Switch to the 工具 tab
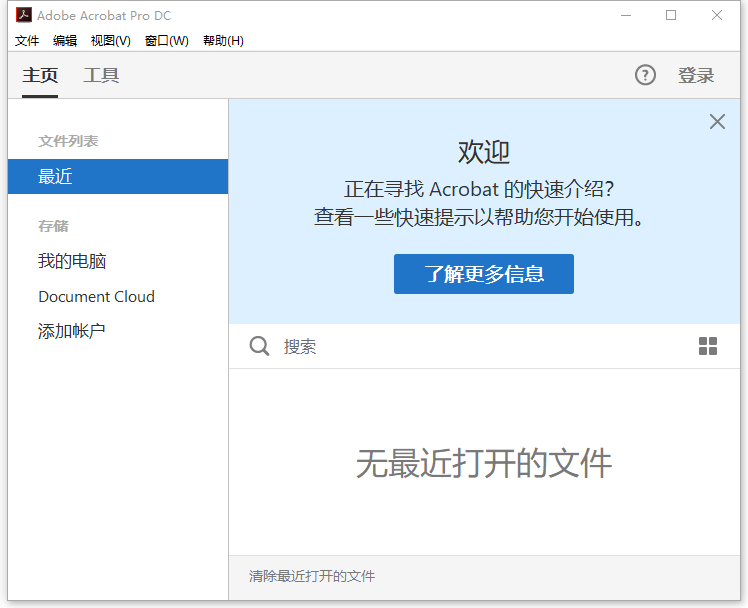The width and height of the screenshot is (748, 608). pyautogui.click(x=101, y=75)
